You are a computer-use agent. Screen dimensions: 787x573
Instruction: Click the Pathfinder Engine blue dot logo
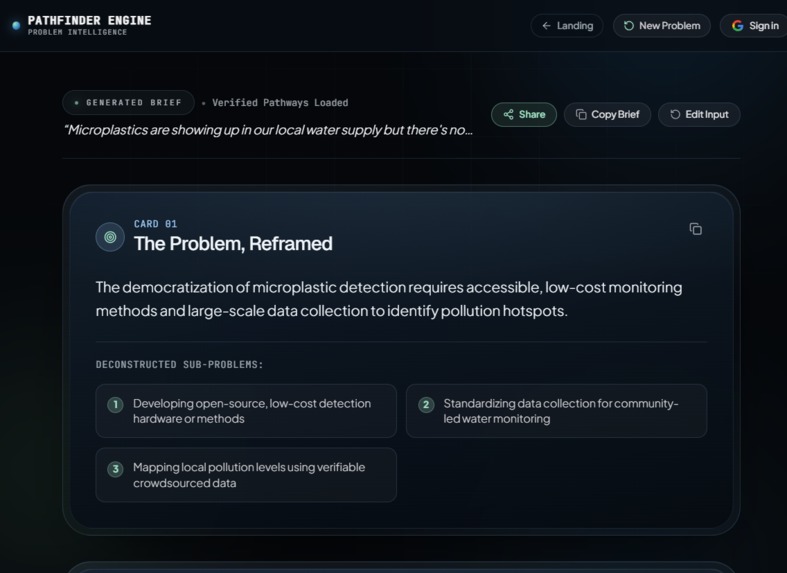[x=16, y=25]
